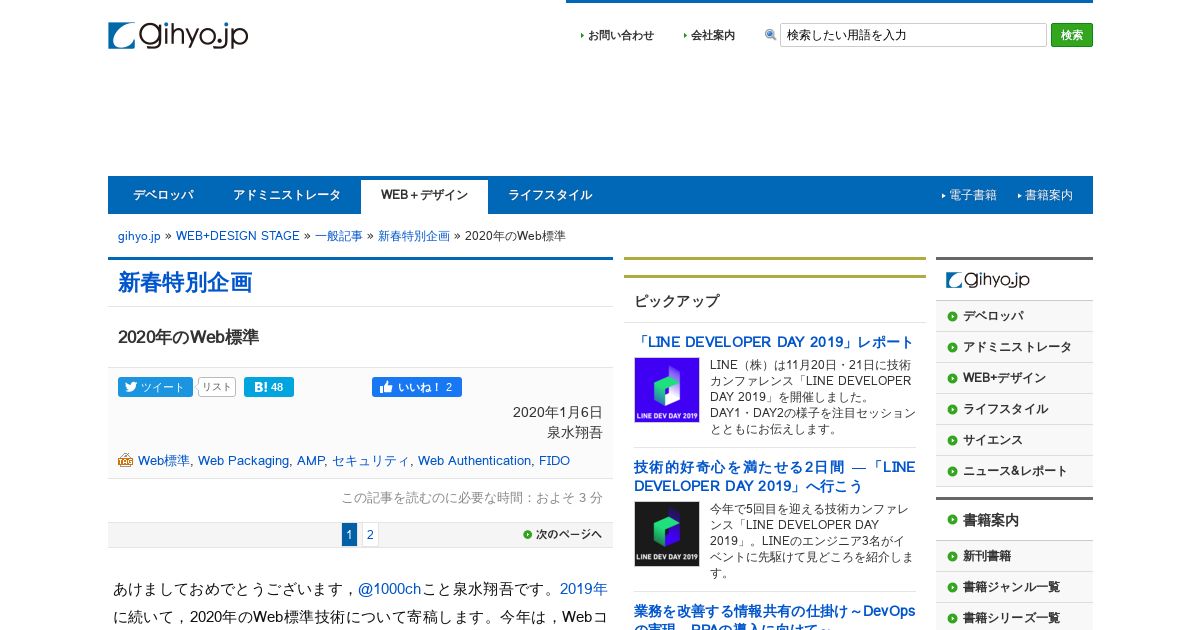Open 「LINE DEVELOPER DAY 2019」レポート headline
Screen dimensions: 1200x630
[x=774, y=342]
